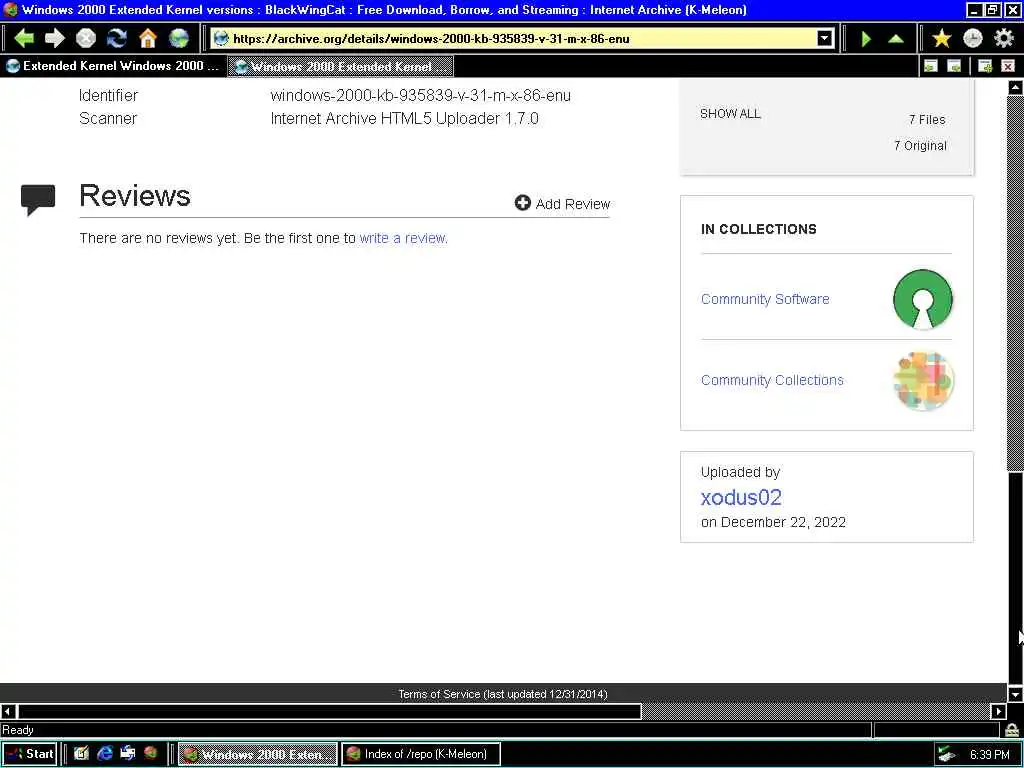Click the previous tab icon in tab bar
The height and width of the screenshot is (768, 1024).
click(931, 66)
